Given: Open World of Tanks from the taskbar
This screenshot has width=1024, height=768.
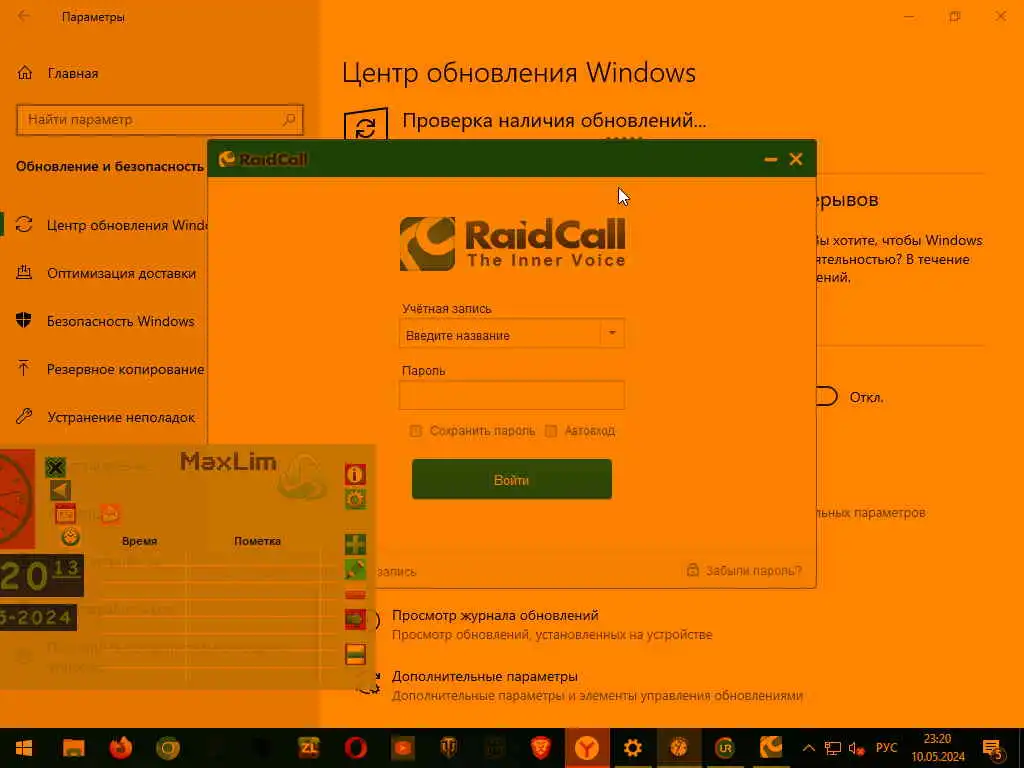Looking at the screenshot, I should [x=449, y=748].
